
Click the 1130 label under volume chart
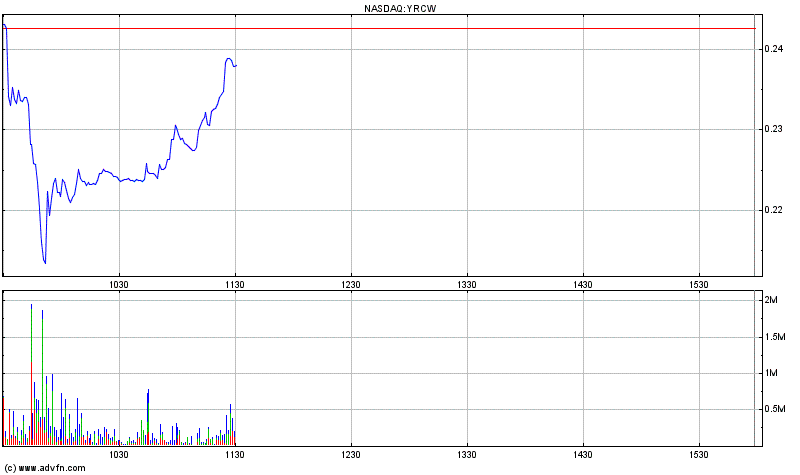tap(235, 455)
